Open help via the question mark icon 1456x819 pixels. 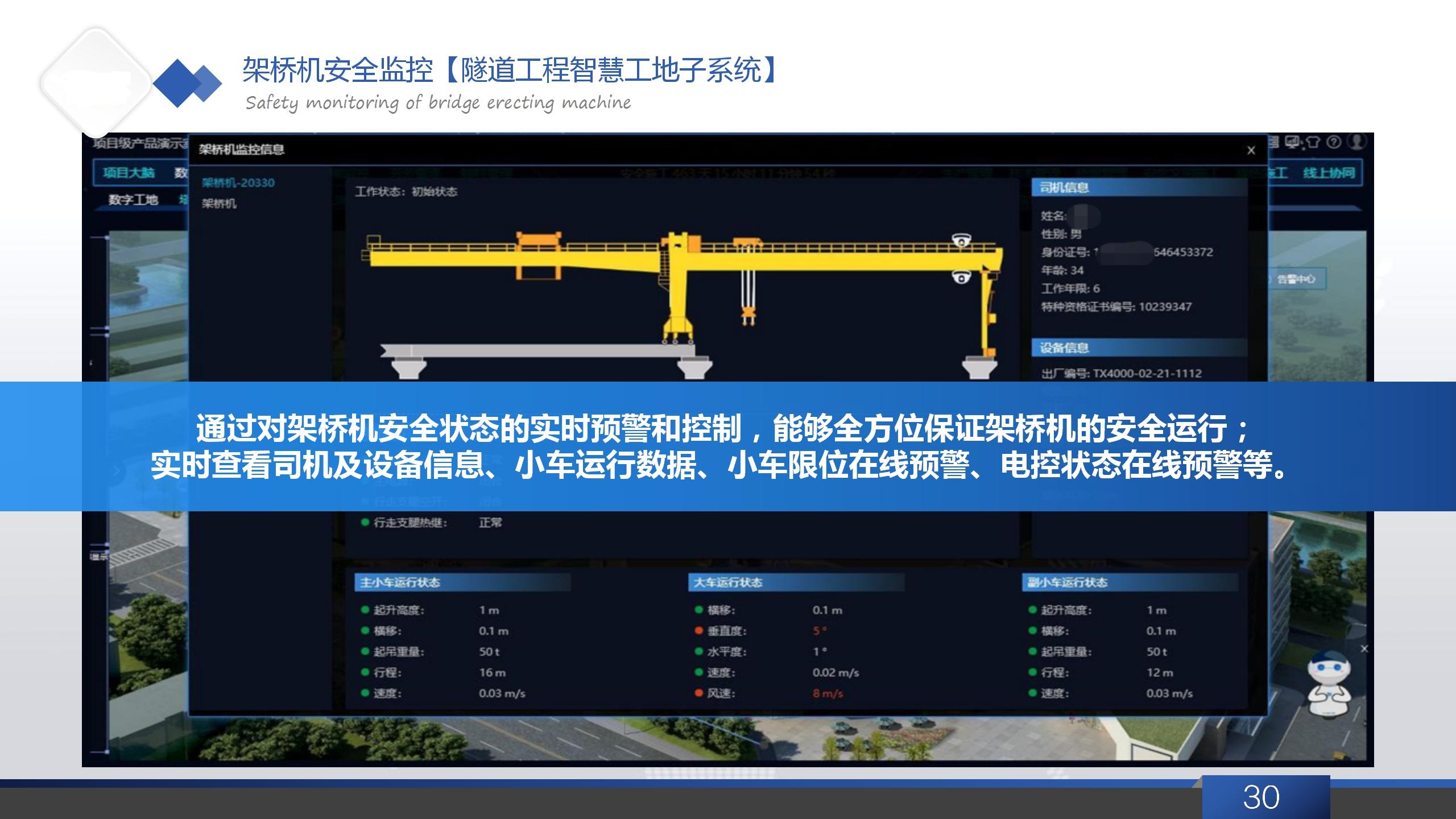coord(1334,142)
